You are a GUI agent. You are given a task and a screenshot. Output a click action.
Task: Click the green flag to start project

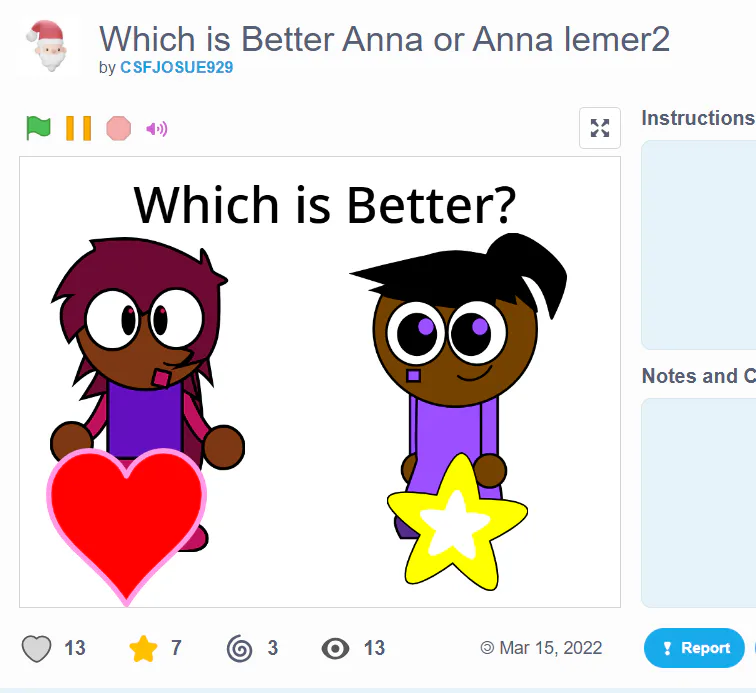[38, 128]
